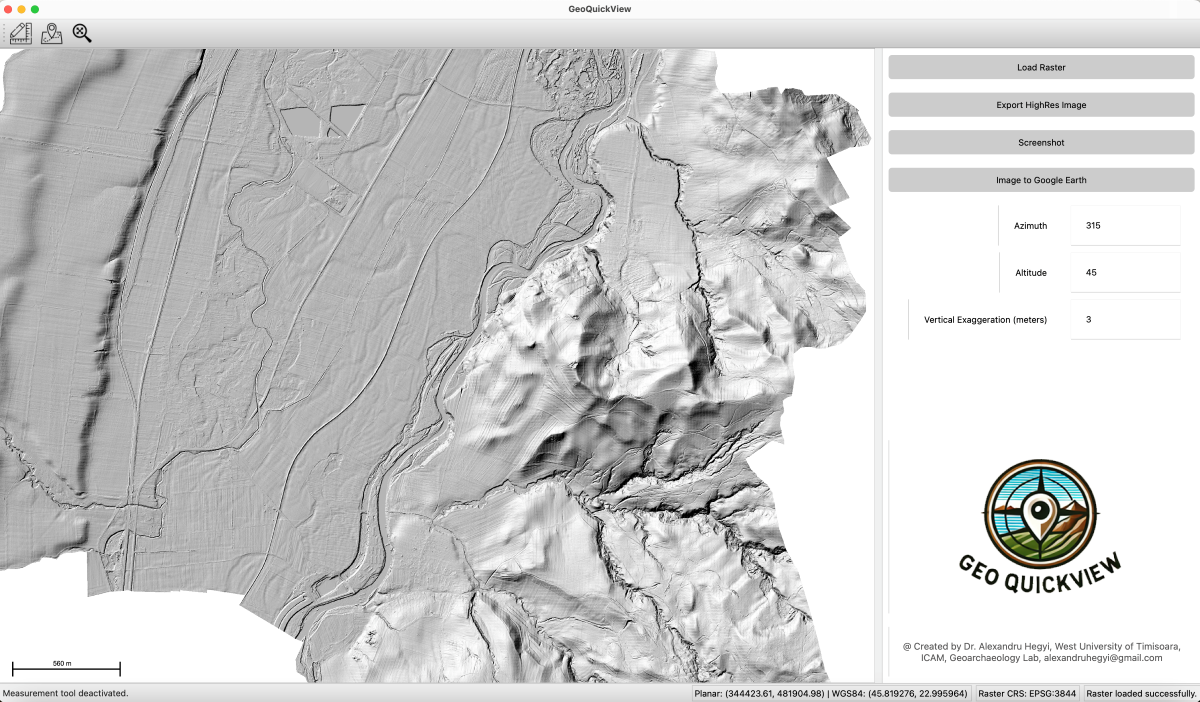
Task: Select the Altitude input field
Action: (x=1125, y=271)
